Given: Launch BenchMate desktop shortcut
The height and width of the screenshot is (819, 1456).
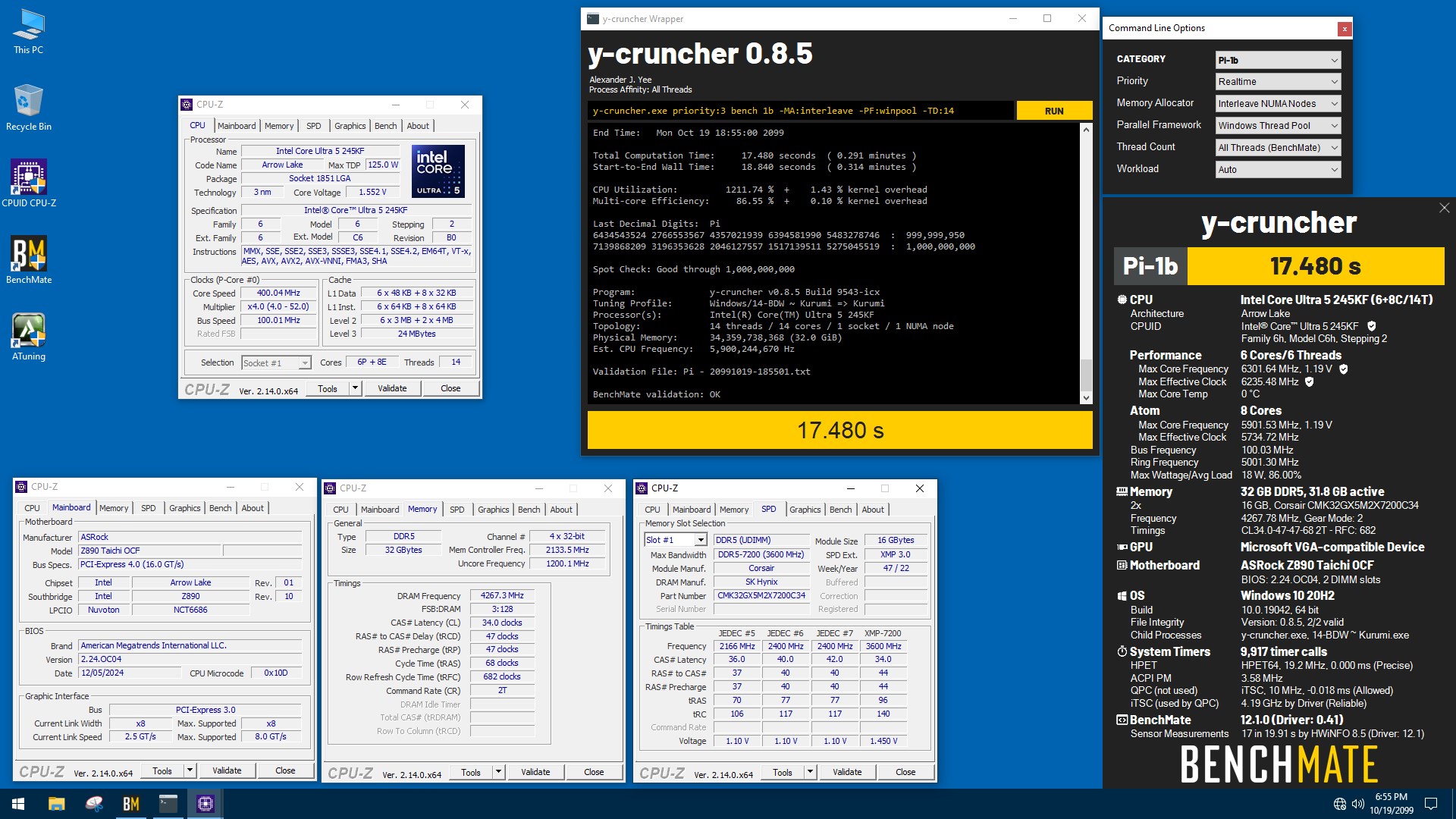Looking at the screenshot, I should pyautogui.click(x=29, y=260).
